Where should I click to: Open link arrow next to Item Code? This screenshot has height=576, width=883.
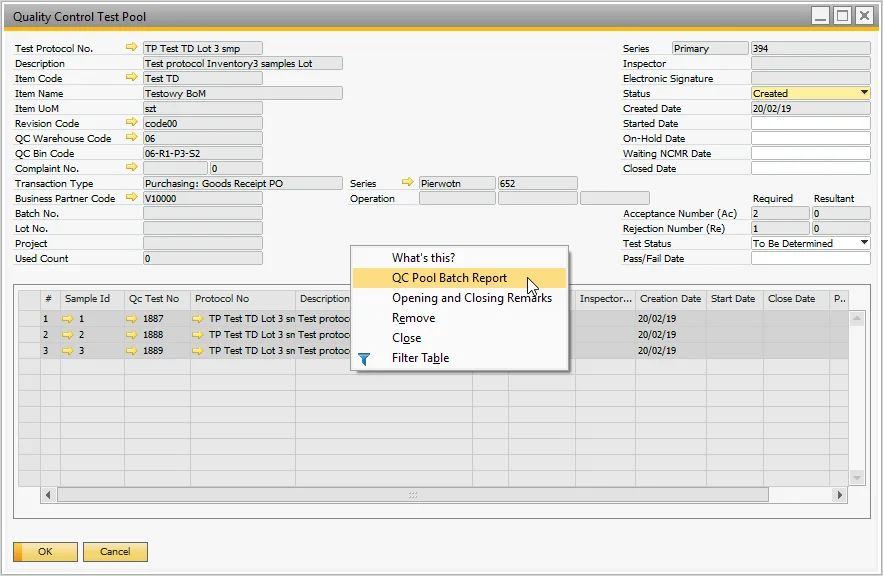[131, 77]
